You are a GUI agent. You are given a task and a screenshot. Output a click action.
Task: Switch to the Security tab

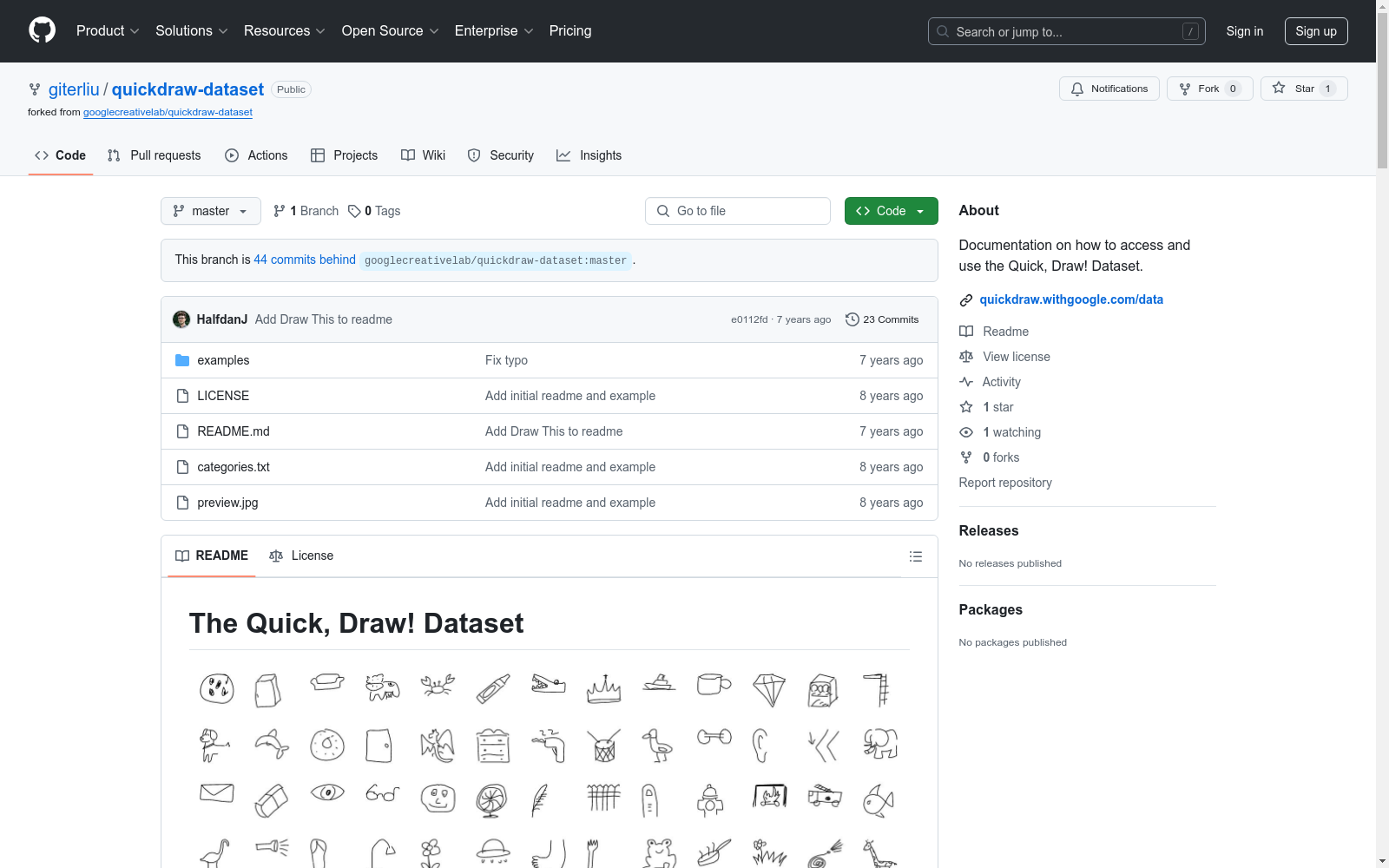click(500, 155)
